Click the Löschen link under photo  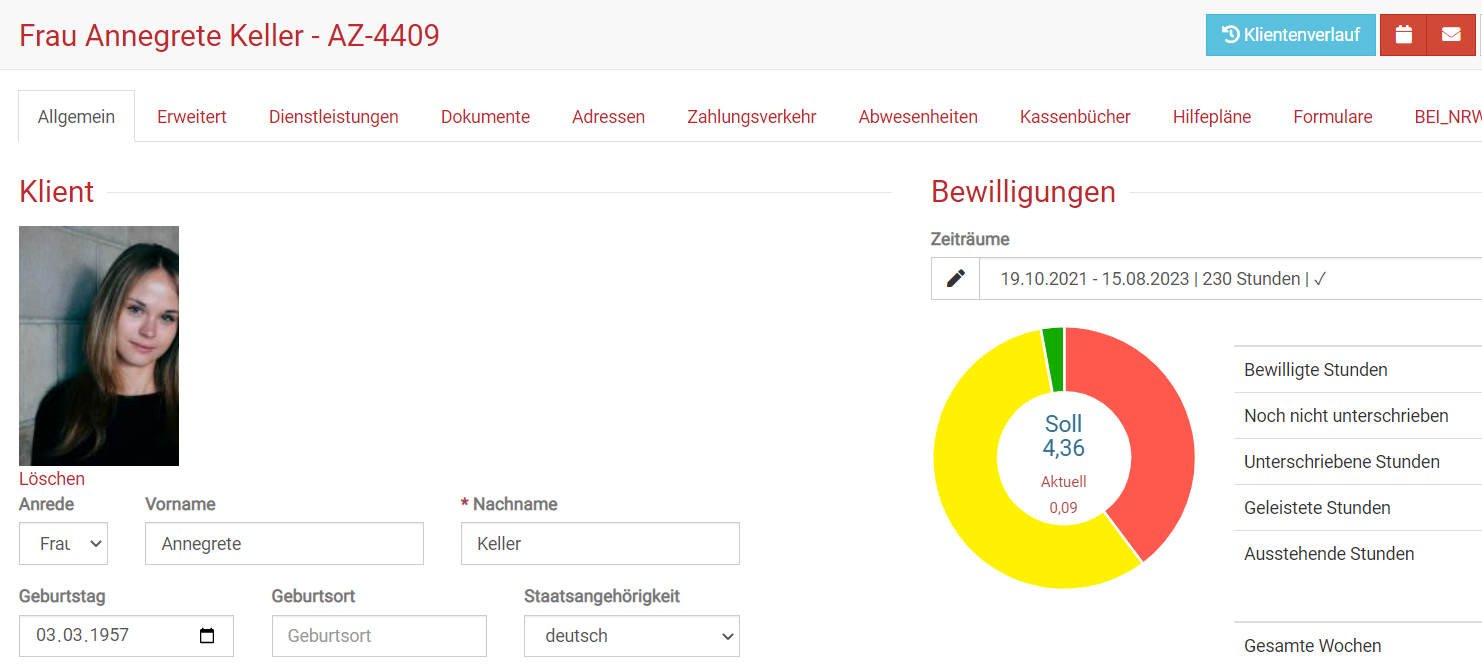(52, 479)
